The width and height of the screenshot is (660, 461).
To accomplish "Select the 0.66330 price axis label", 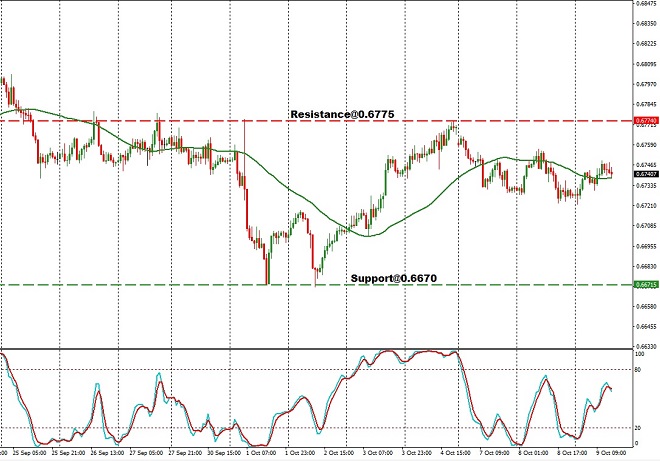I will point(647,346).
